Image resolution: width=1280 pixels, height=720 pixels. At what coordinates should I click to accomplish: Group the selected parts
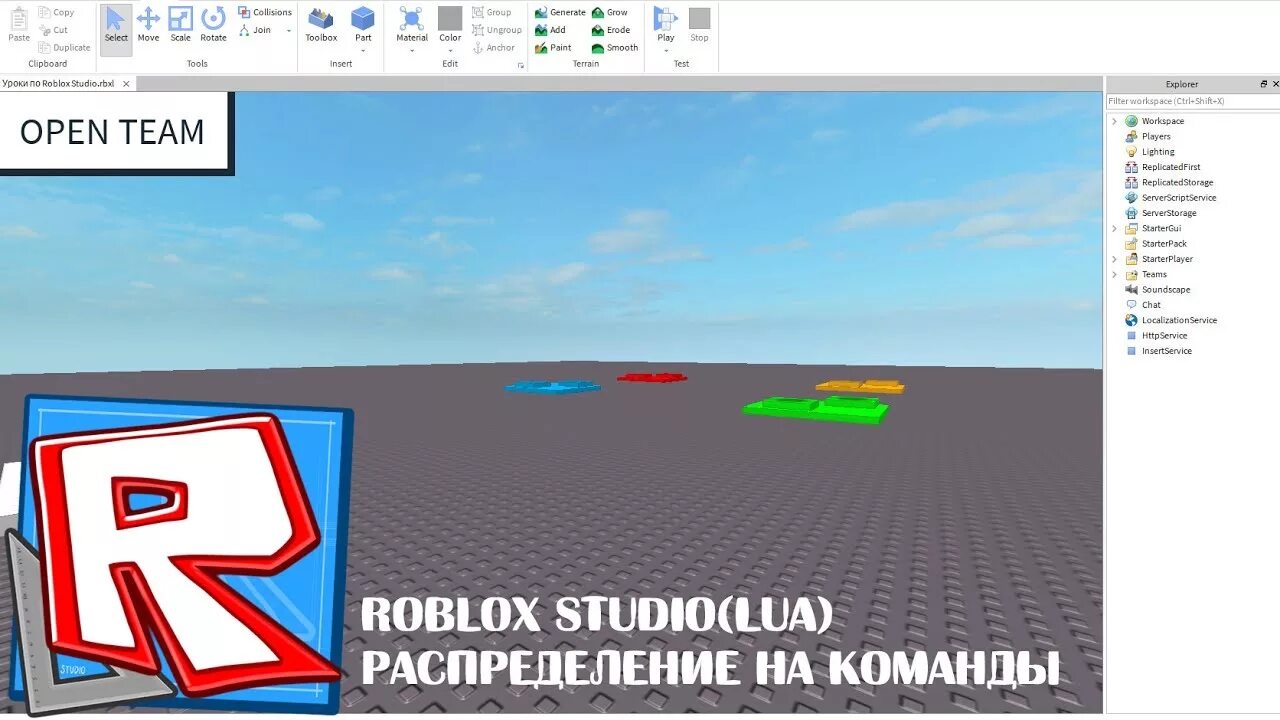click(491, 12)
